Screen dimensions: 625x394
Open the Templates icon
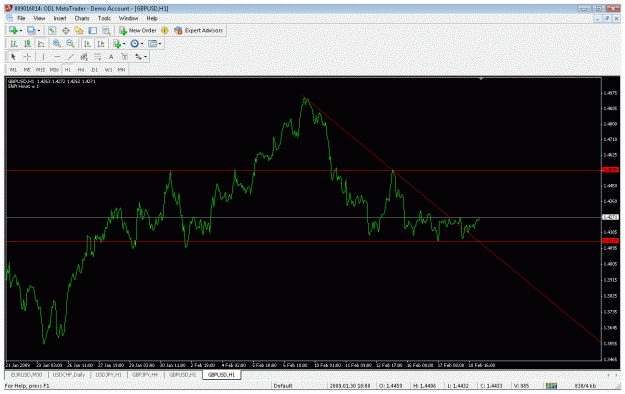click(152, 44)
